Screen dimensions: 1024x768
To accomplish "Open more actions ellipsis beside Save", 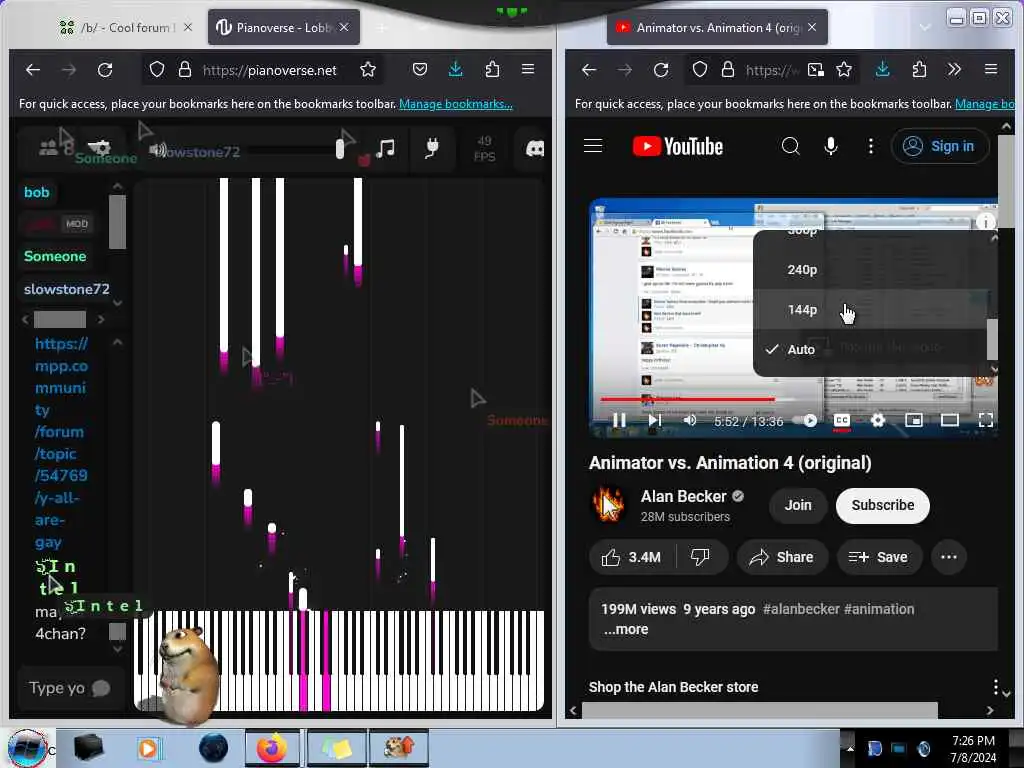I will coord(949,557).
